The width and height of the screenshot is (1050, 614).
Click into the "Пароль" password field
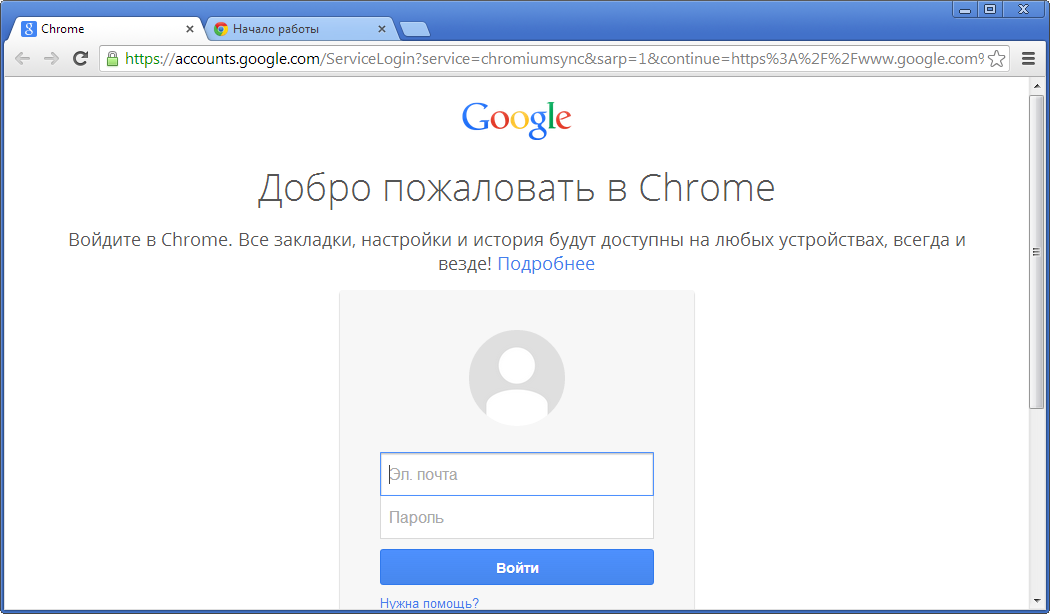(x=516, y=518)
